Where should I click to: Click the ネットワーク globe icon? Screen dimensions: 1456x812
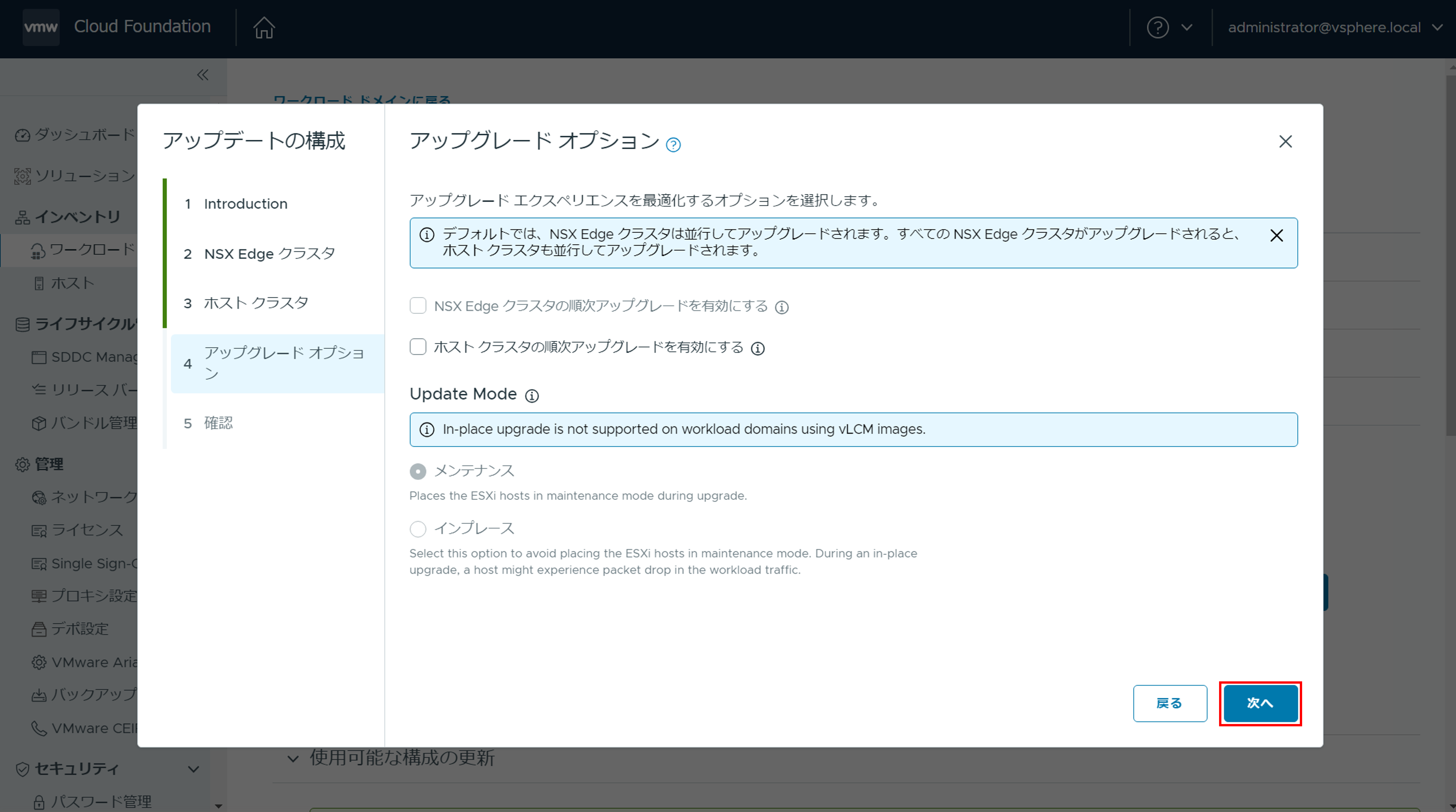[x=39, y=497]
